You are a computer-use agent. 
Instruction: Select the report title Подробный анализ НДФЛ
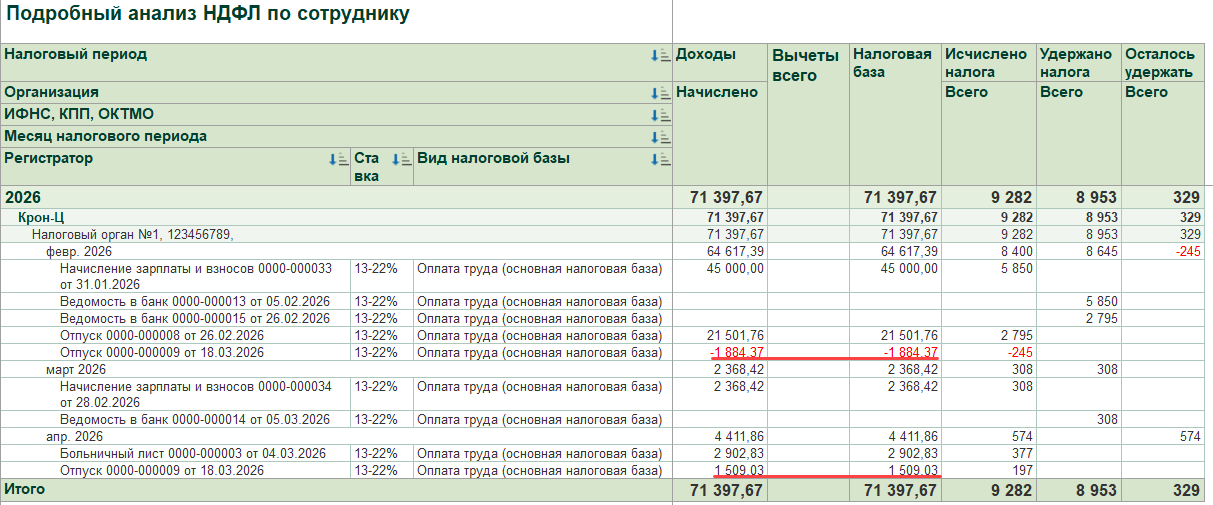(207, 15)
